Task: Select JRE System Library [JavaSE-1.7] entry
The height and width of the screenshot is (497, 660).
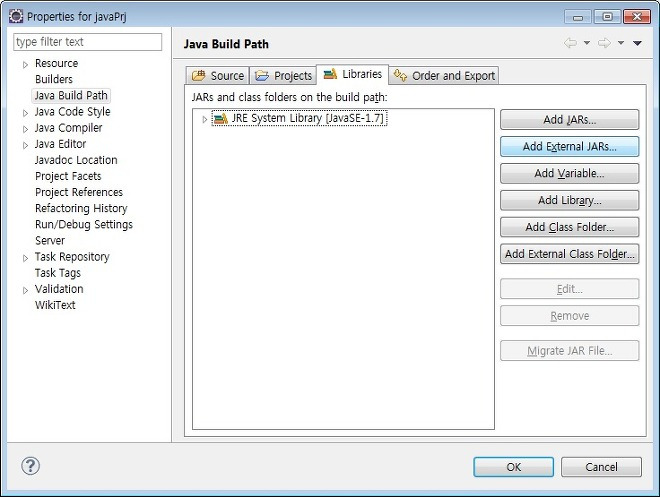Action: point(300,118)
